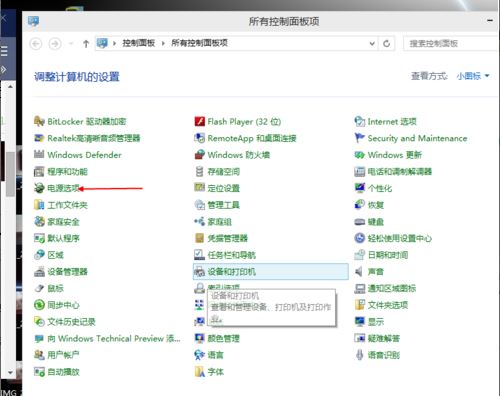Image resolution: width=500 pixels, height=396 pixels.
Task: Click 日期和时间 link
Action: coord(388,255)
